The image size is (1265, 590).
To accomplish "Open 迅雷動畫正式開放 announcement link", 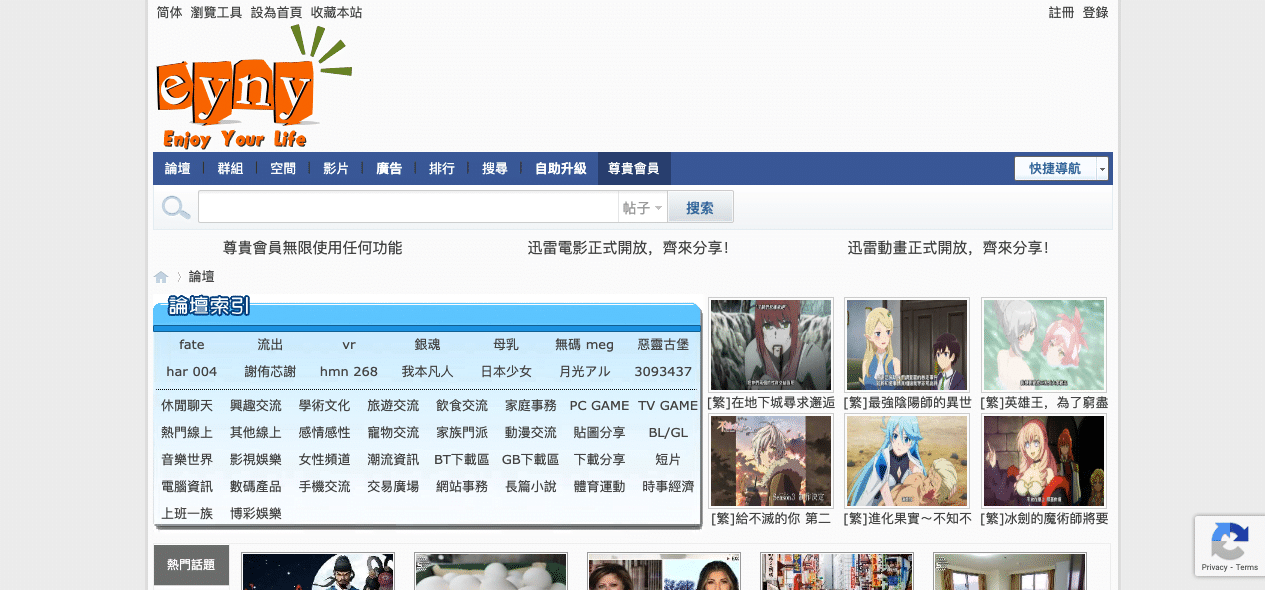I will click(x=949, y=248).
